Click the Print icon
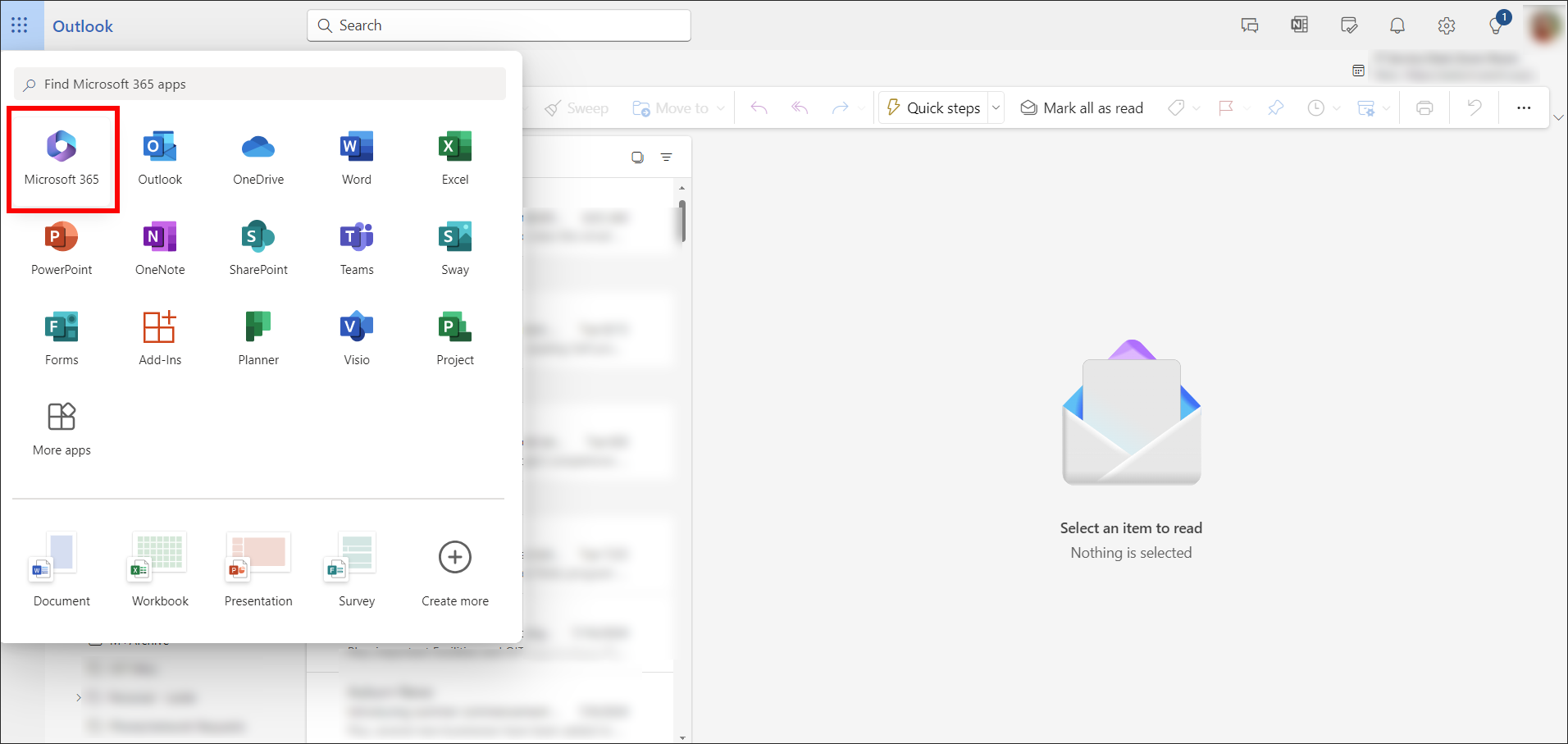 pos(1425,108)
